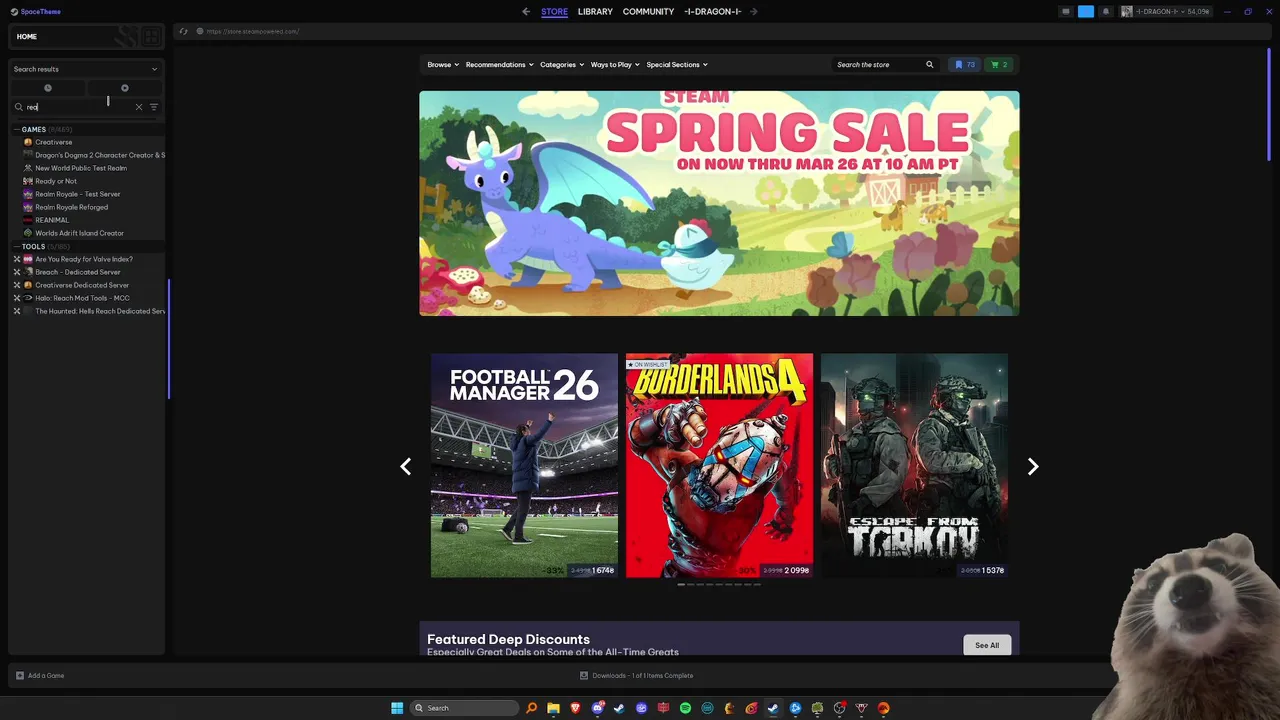Open the -I-DRAGON-I- account dropdown
Viewport: 1280px width, 720px height.
coord(1165,11)
